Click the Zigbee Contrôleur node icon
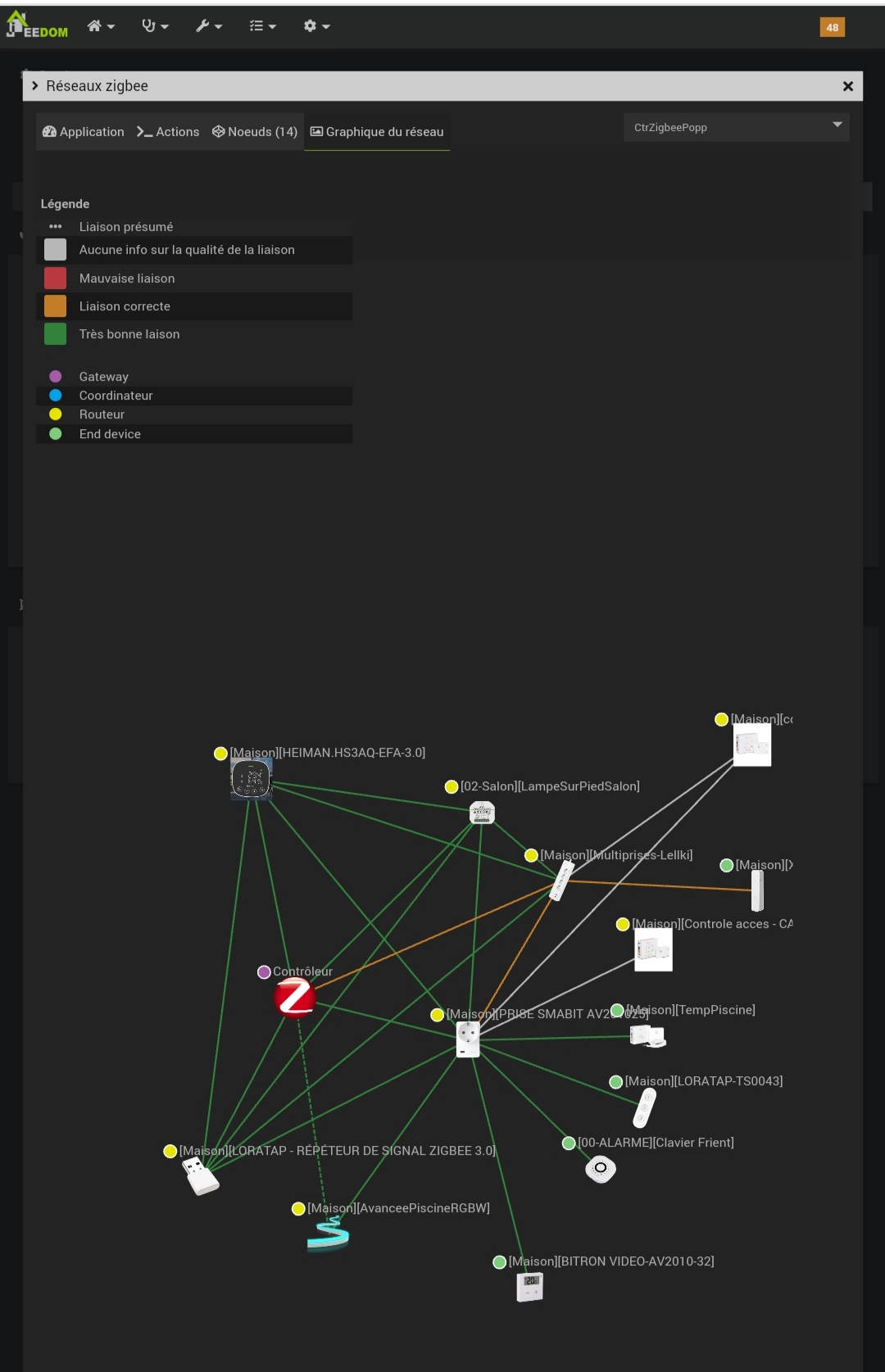 295,998
